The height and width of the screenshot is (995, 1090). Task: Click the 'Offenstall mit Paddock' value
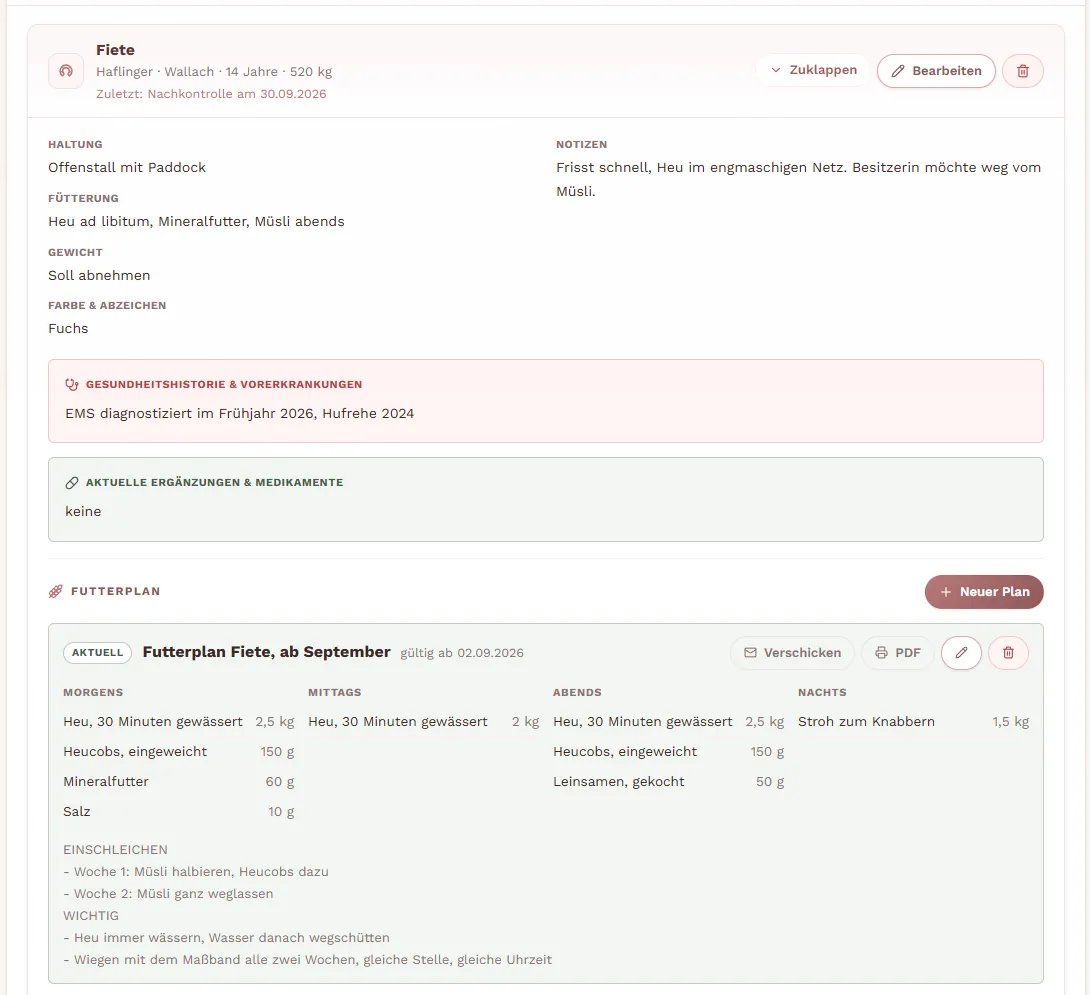127,168
